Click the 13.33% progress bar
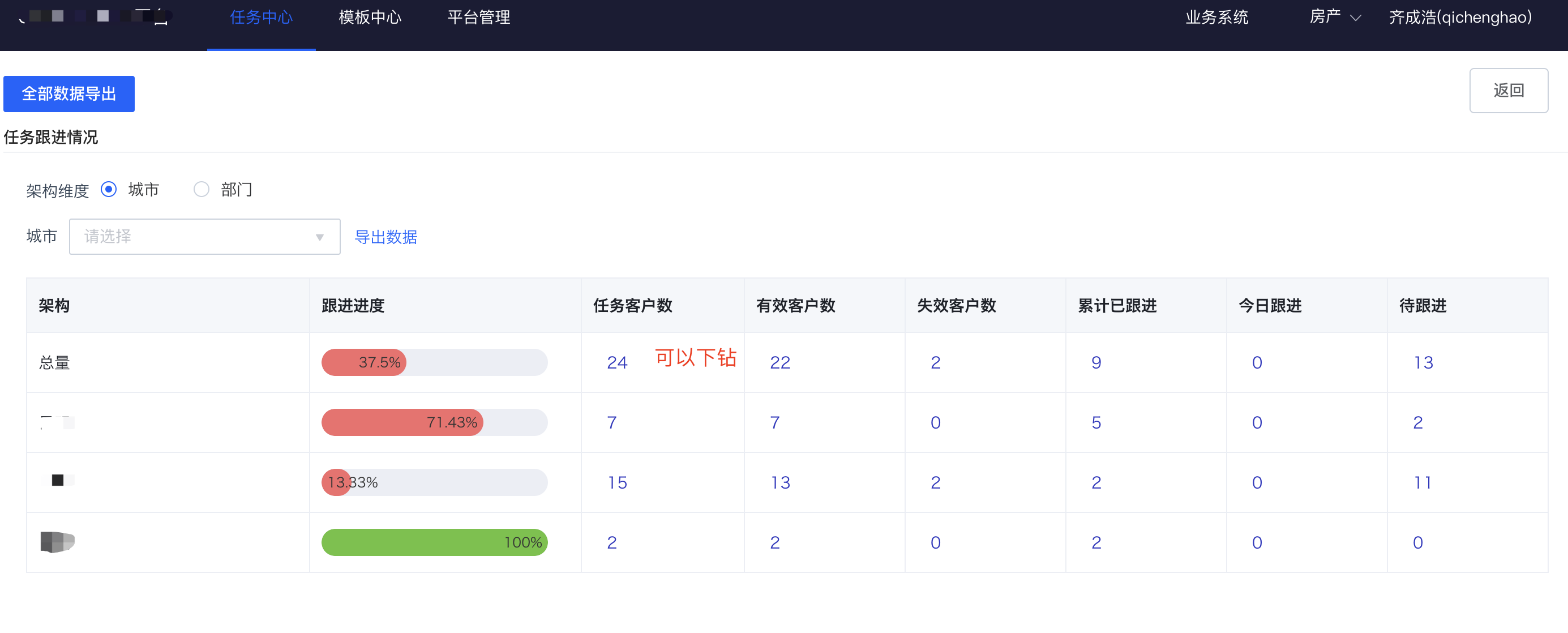 coord(434,482)
